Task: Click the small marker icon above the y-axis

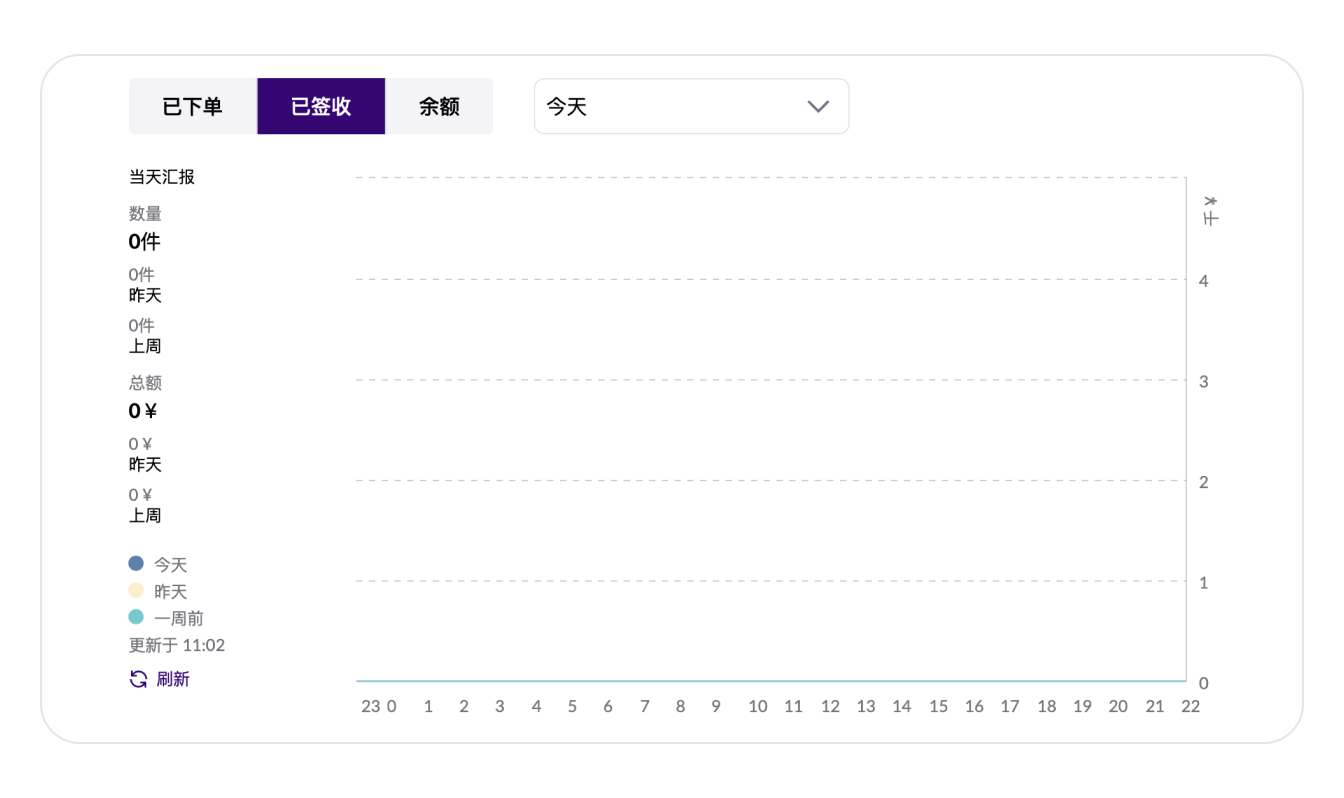Action: [1208, 200]
